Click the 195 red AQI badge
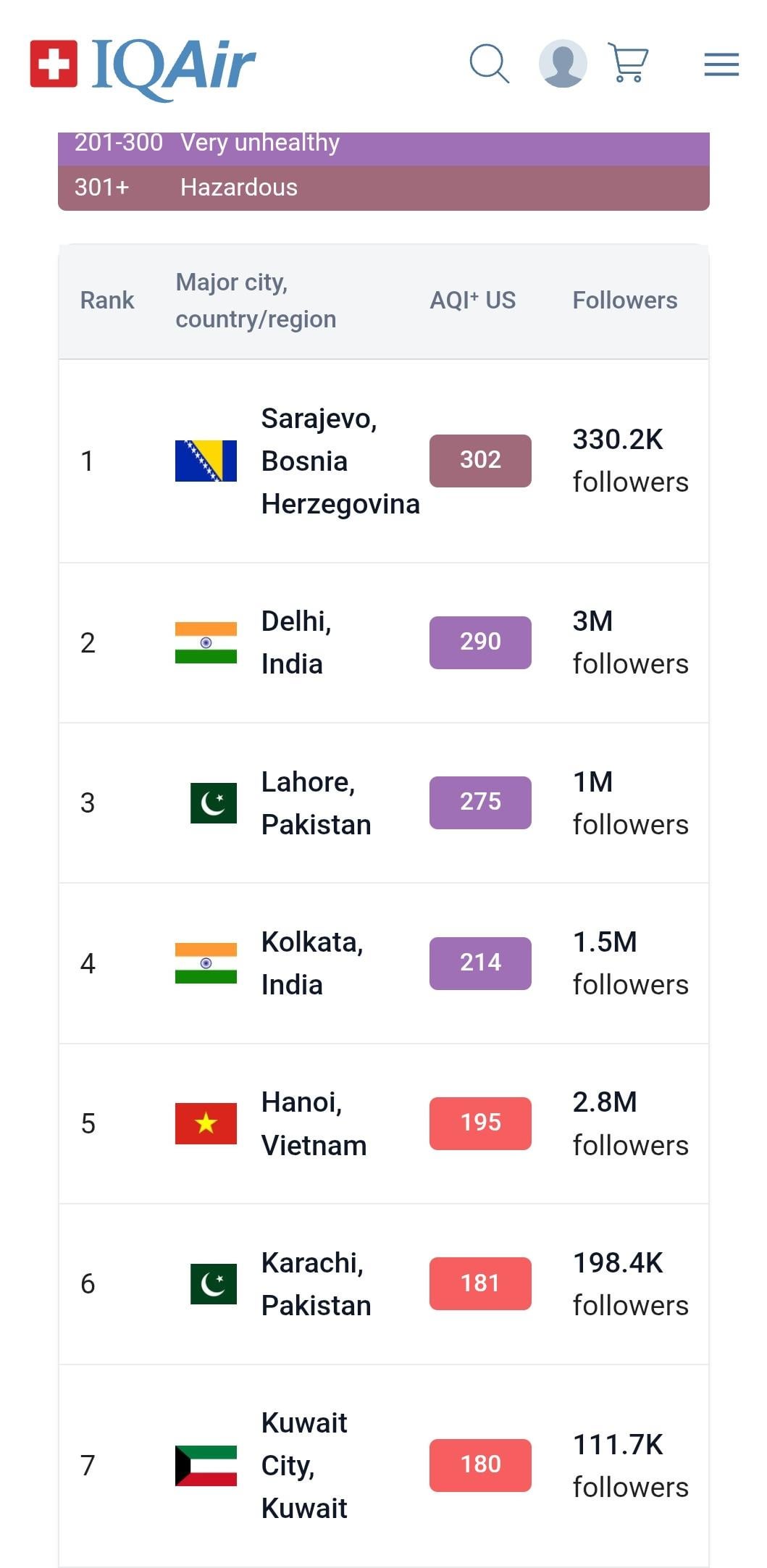The image size is (767, 1568). pyautogui.click(x=480, y=1123)
